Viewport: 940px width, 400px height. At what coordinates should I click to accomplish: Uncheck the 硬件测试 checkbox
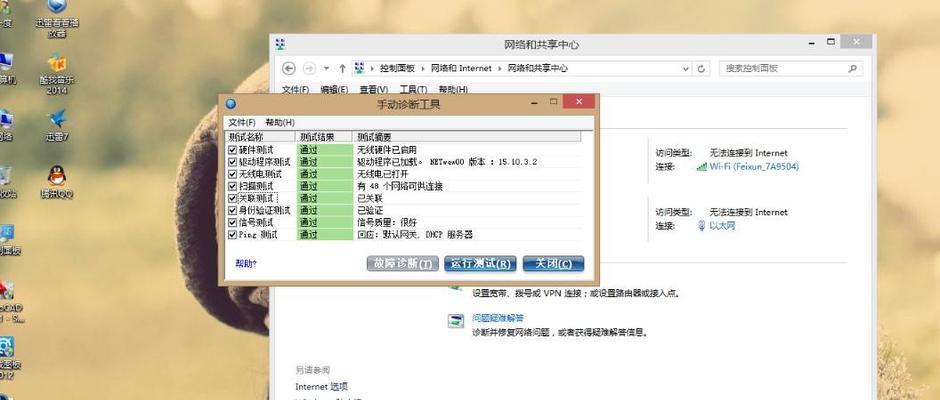[233, 149]
